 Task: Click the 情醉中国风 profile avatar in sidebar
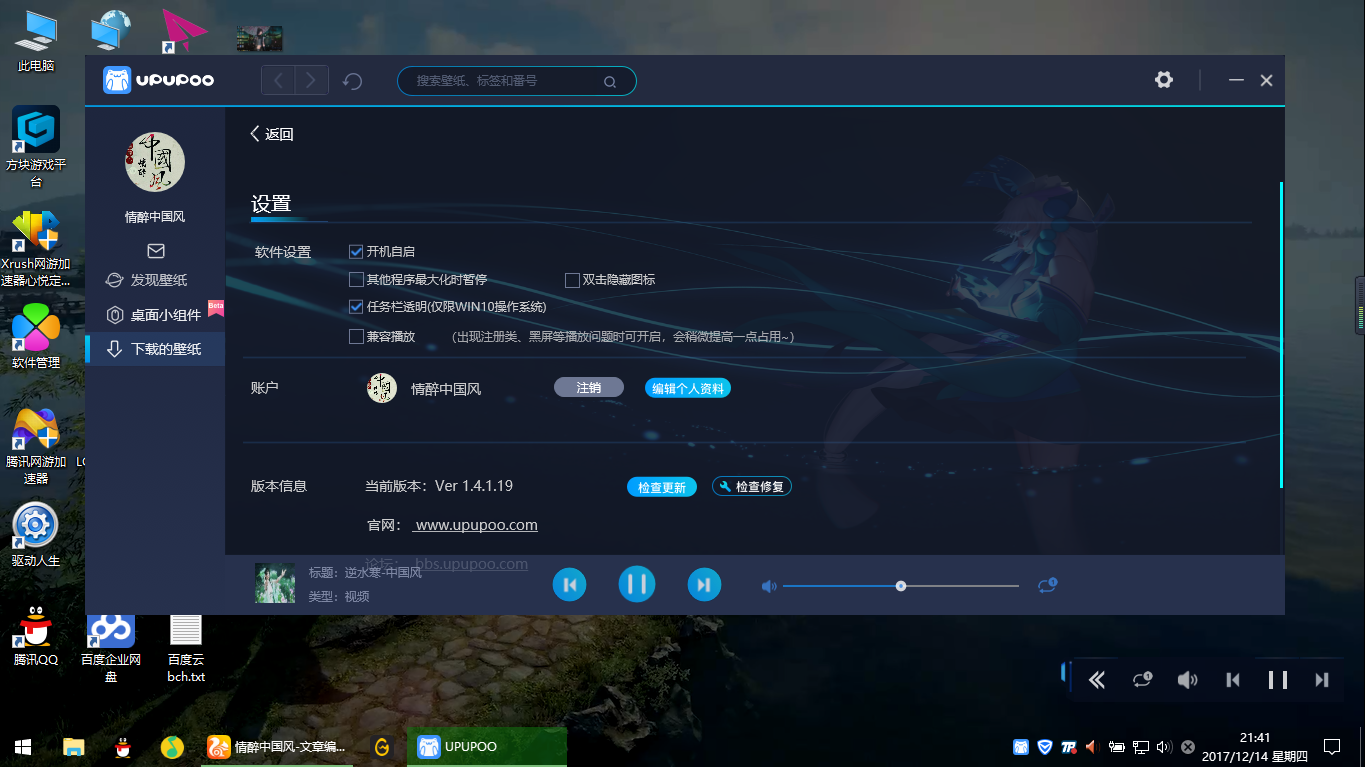[155, 162]
